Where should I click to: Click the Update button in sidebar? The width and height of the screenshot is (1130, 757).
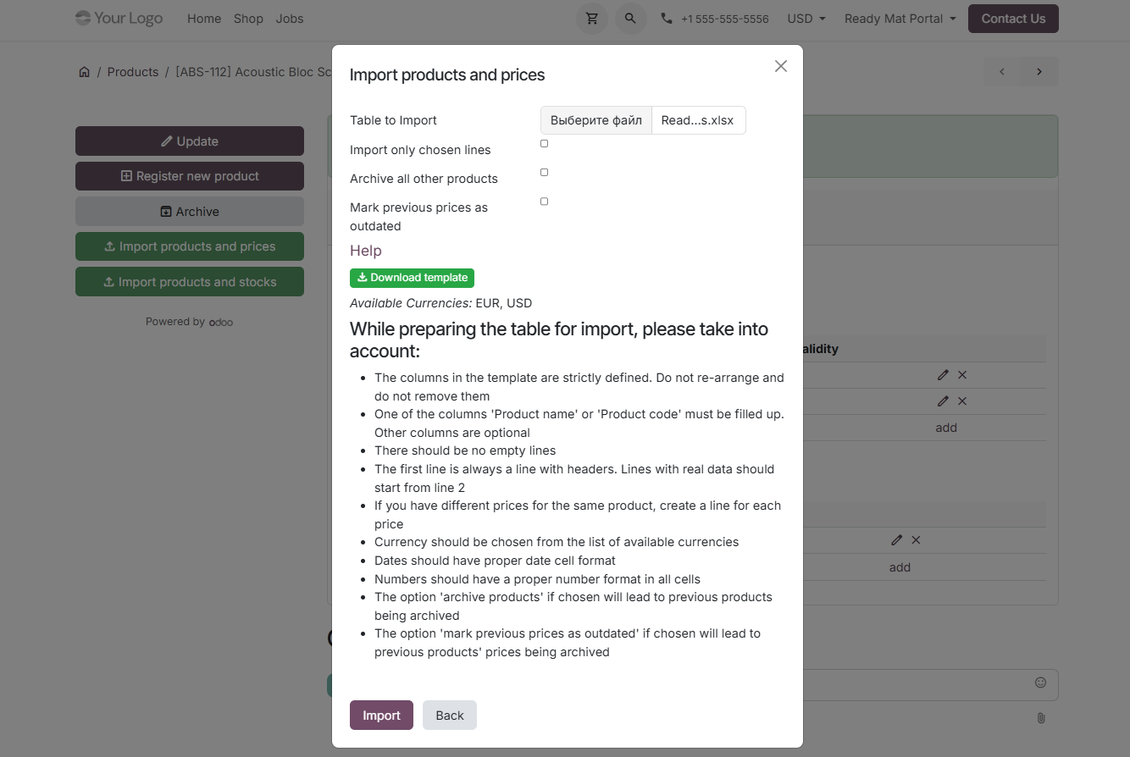[190, 141]
